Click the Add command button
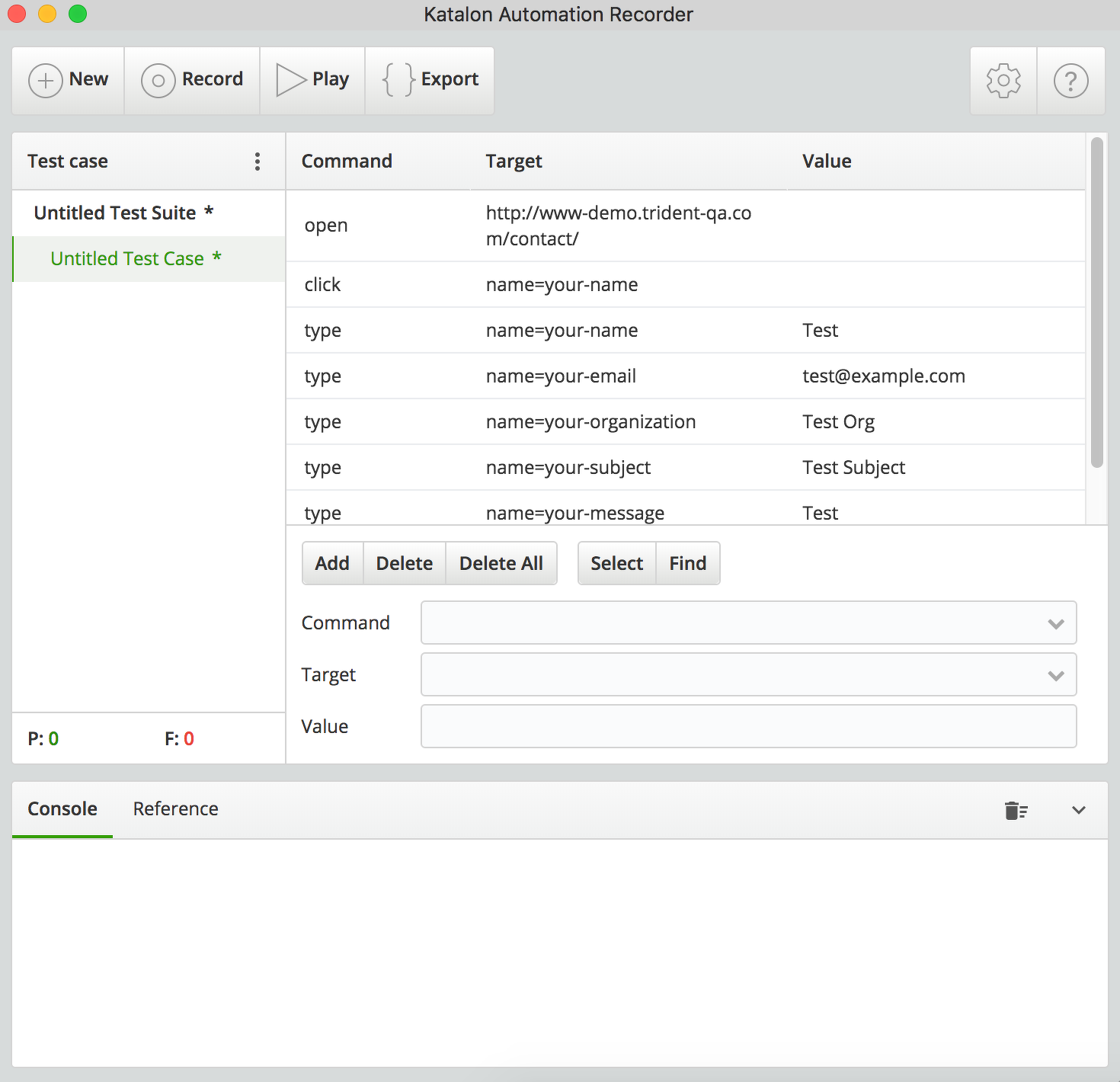 (x=332, y=563)
